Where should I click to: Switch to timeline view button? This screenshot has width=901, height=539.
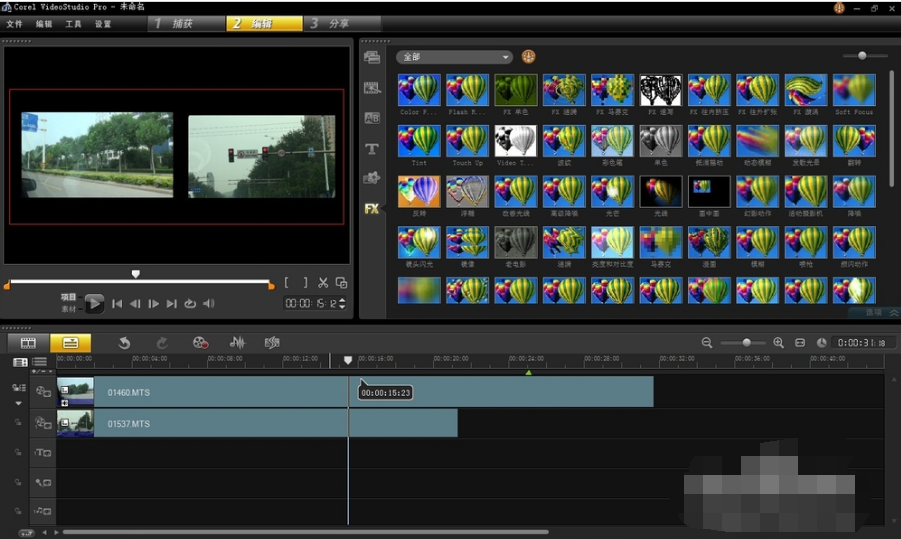click(x=71, y=343)
